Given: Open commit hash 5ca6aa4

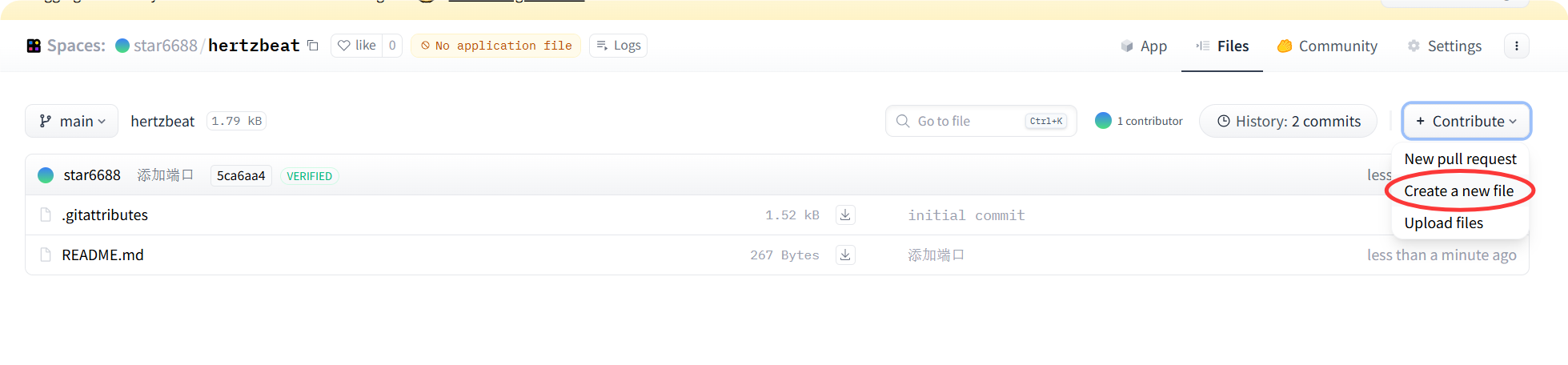Looking at the screenshot, I should click(241, 176).
